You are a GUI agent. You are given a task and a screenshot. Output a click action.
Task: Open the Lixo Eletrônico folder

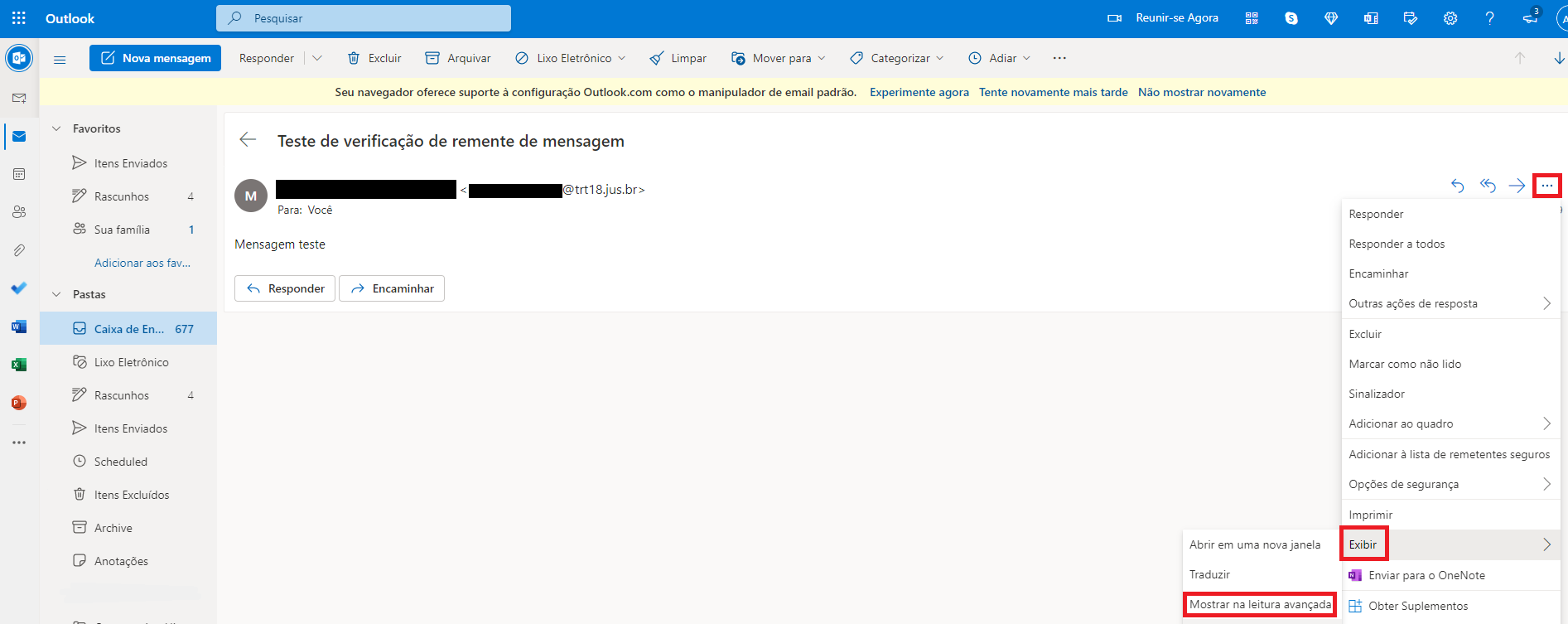131,362
